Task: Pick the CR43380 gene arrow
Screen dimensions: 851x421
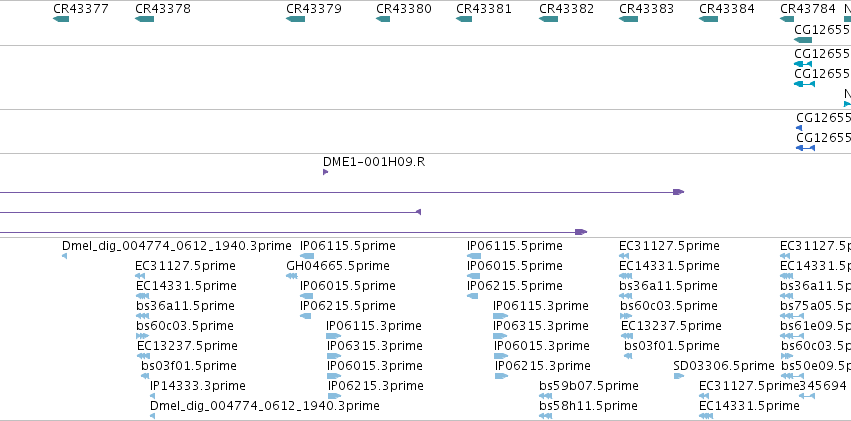Action: click(383, 19)
